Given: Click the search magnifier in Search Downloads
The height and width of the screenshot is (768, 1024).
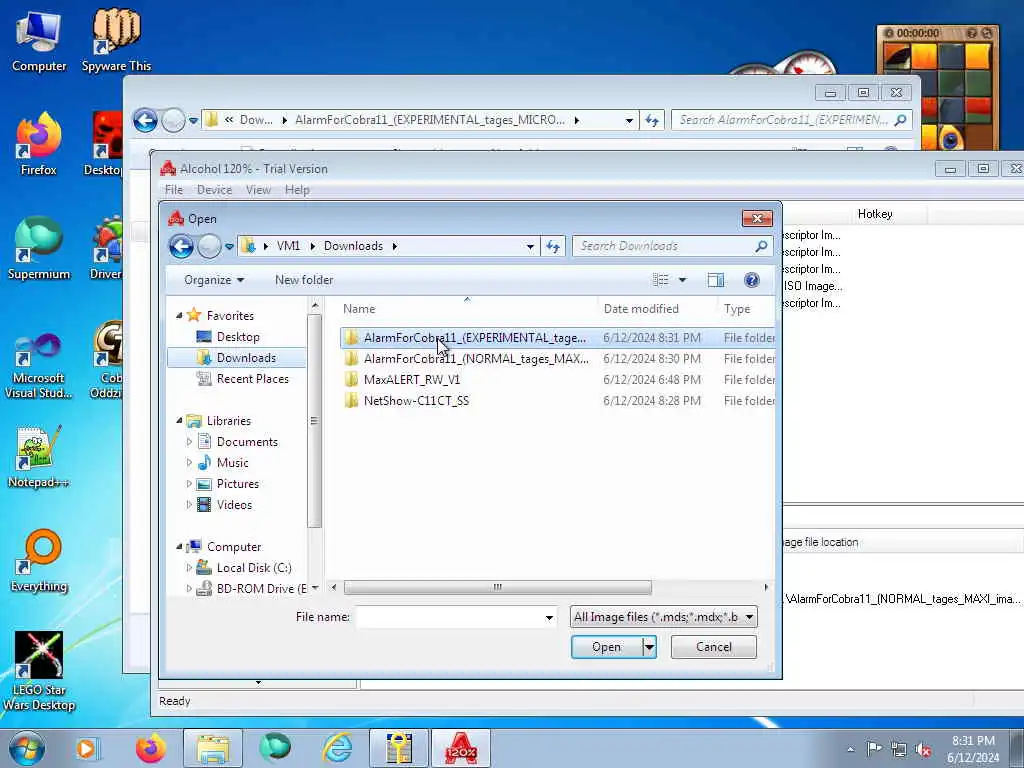Looking at the screenshot, I should tap(761, 246).
